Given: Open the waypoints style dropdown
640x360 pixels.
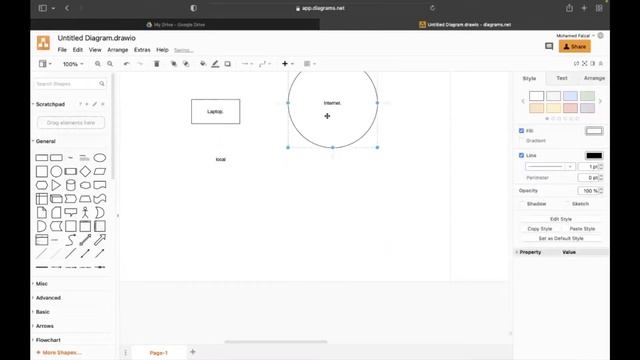Looking at the screenshot, I should coord(264,64).
